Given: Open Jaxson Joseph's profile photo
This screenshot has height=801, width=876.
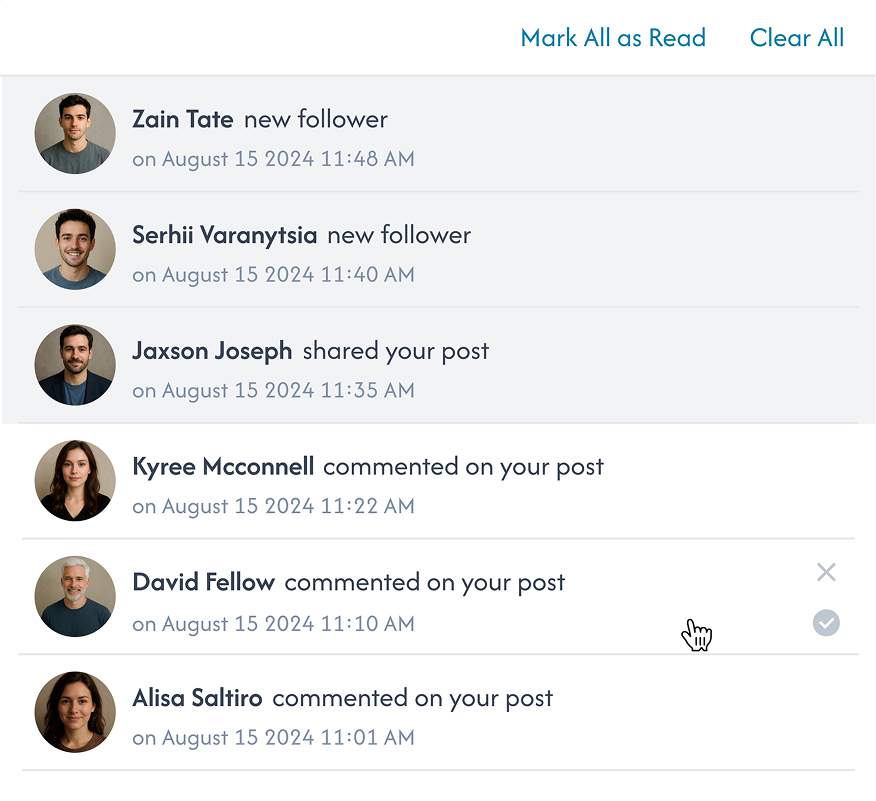Looking at the screenshot, I should tap(75, 365).
